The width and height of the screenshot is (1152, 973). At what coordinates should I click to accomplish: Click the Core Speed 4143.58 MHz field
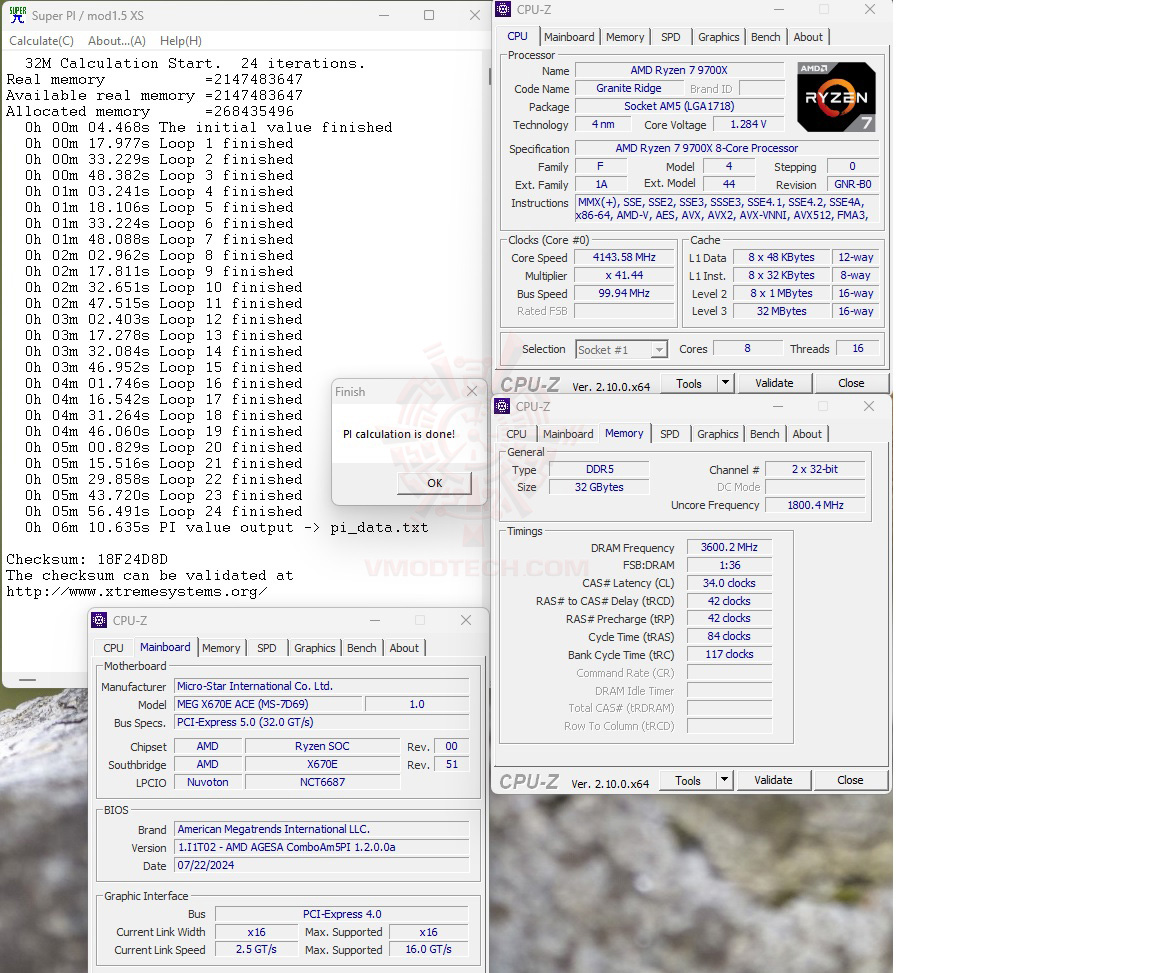click(x=624, y=257)
